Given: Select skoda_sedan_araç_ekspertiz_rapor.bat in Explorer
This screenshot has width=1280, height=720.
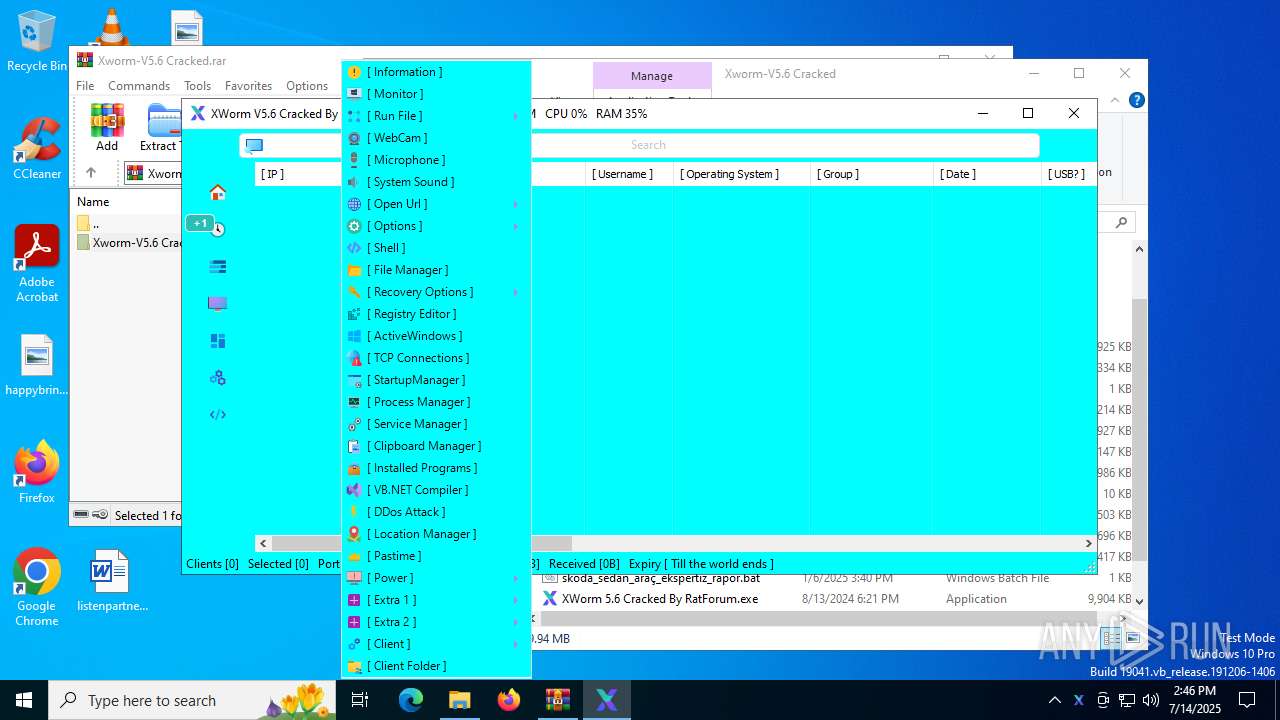Looking at the screenshot, I should point(660,578).
